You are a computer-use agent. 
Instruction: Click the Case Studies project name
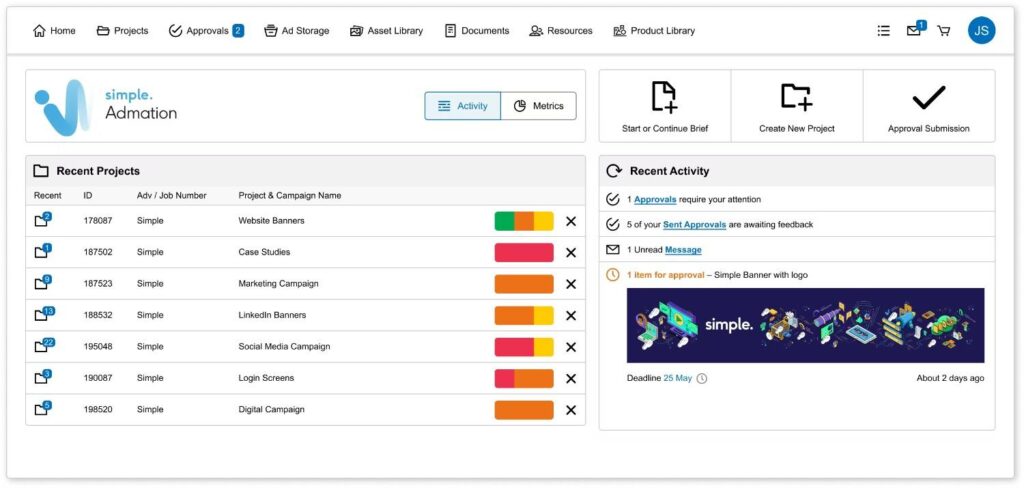[x=264, y=252]
